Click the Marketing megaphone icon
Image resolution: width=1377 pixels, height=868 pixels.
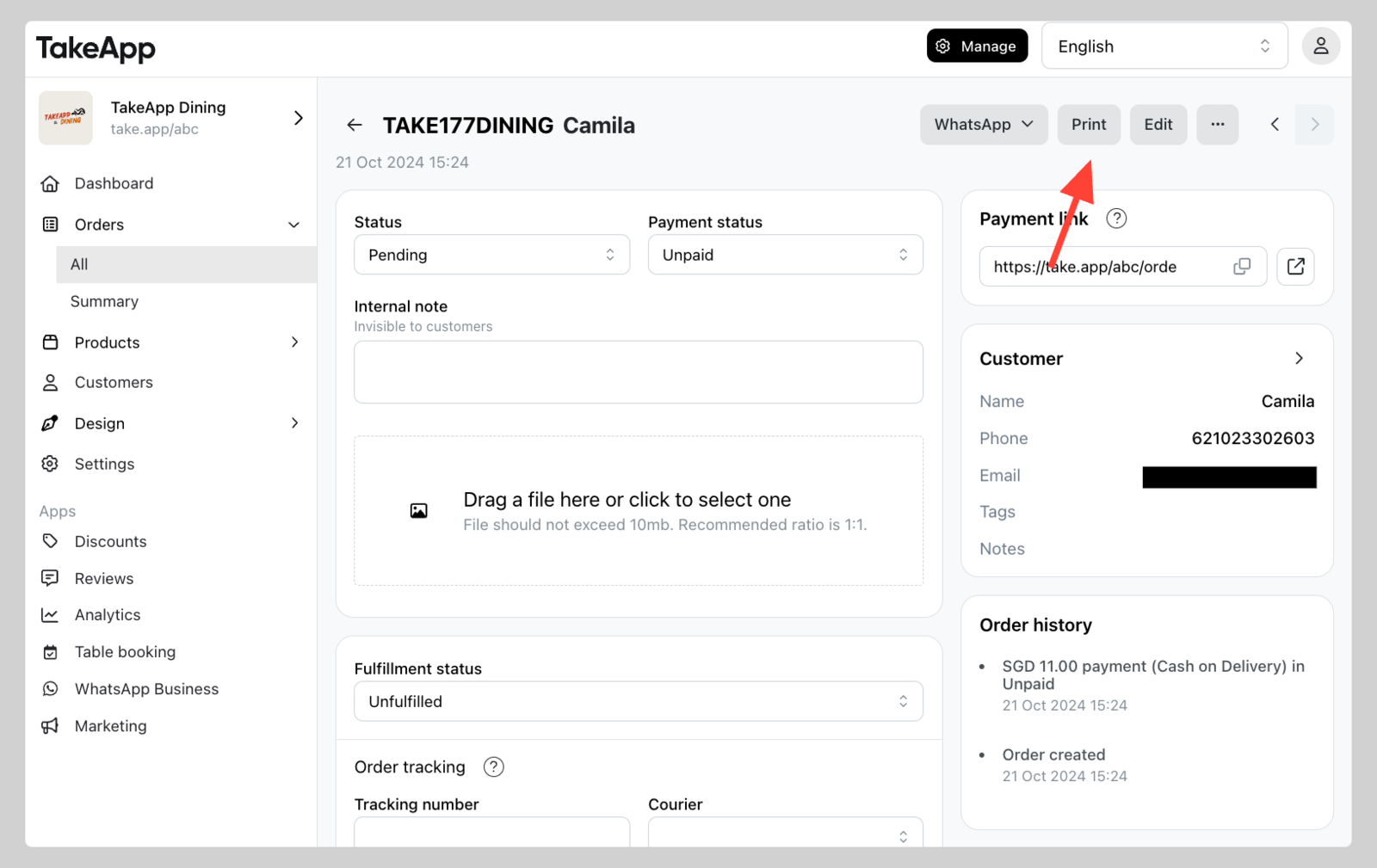50,726
